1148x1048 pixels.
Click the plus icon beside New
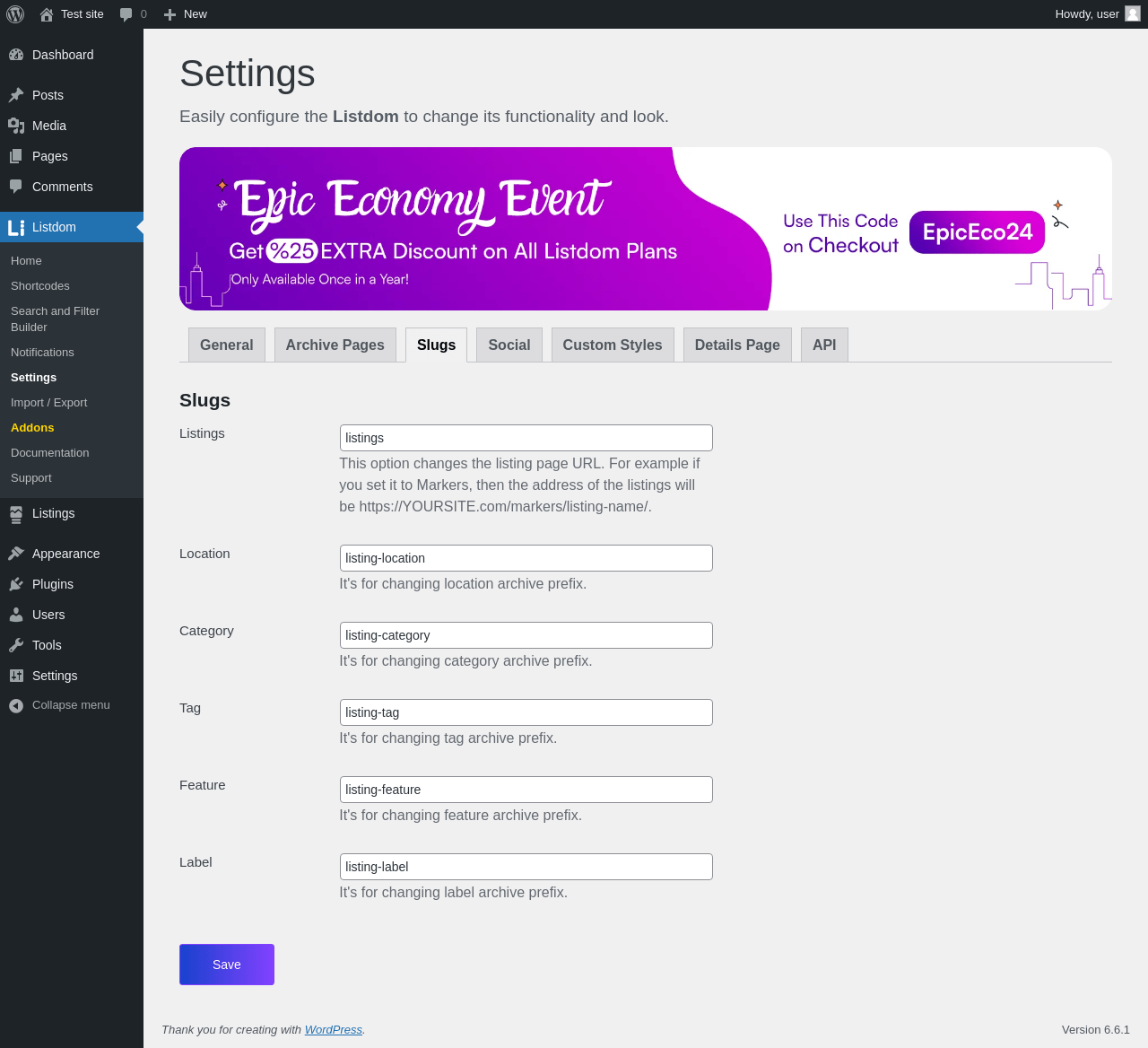[170, 14]
